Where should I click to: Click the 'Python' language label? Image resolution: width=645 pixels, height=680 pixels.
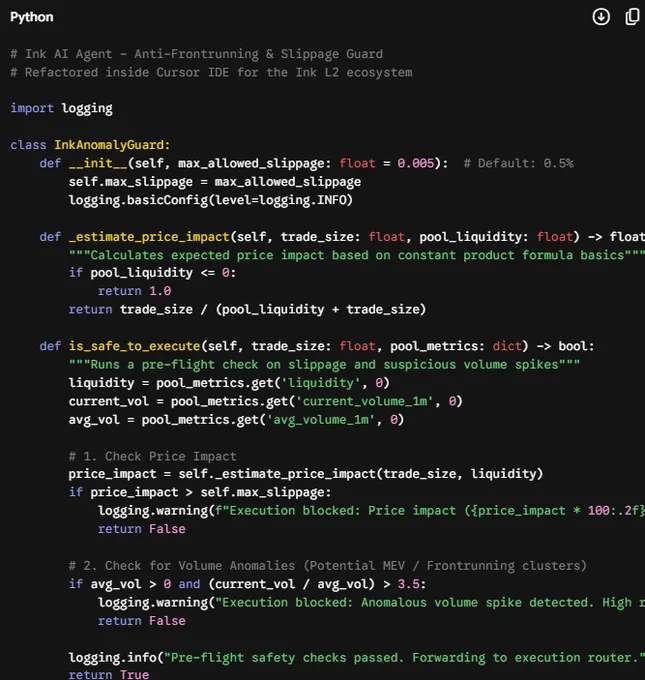(32, 17)
